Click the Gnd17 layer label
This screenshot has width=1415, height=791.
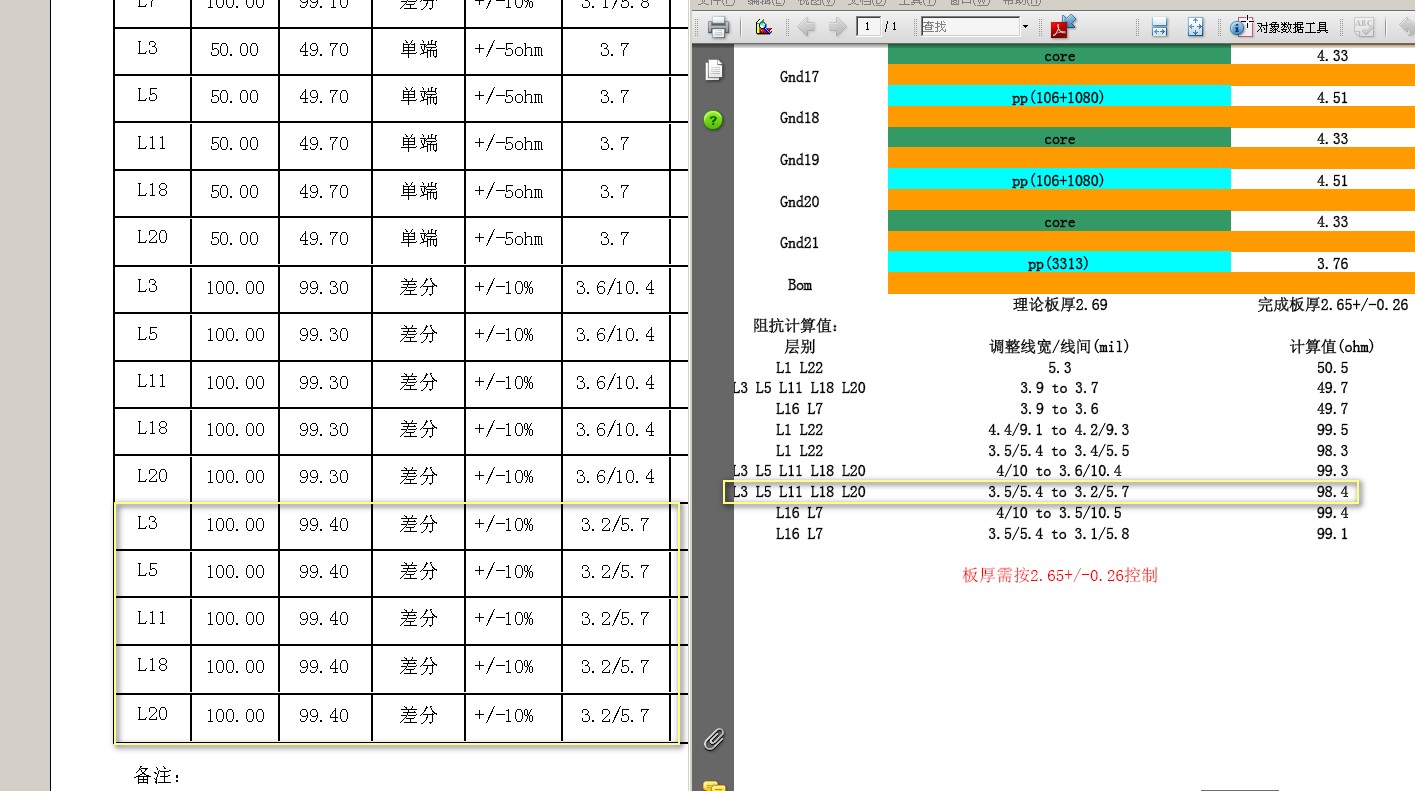(799, 76)
